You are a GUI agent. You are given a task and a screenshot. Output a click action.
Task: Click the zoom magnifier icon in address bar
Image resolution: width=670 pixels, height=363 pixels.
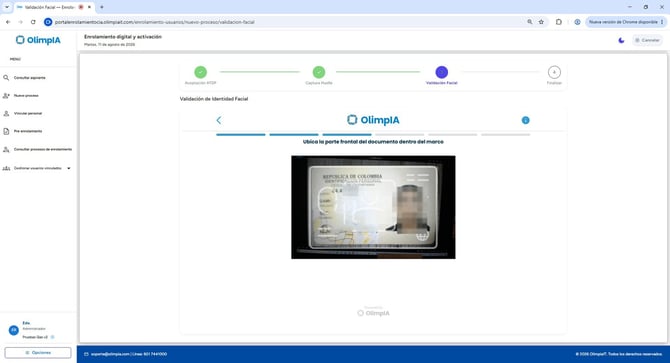[530, 22]
